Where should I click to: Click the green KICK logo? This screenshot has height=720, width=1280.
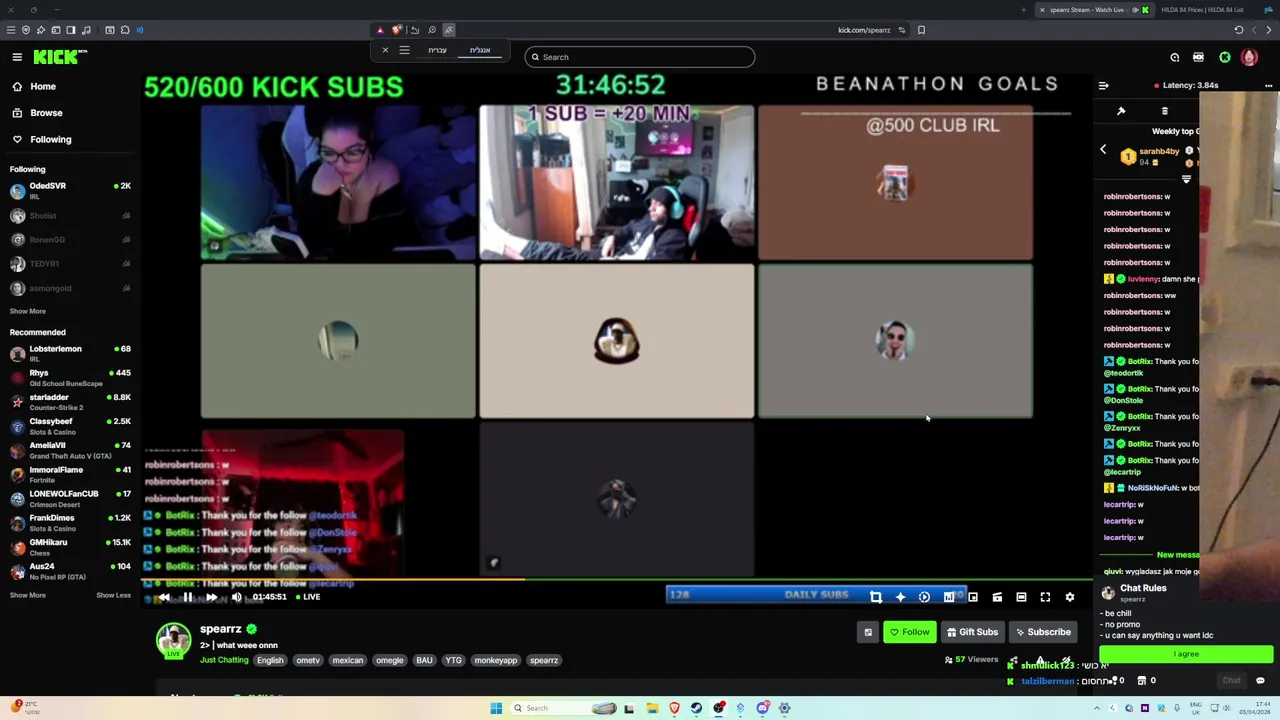point(58,57)
